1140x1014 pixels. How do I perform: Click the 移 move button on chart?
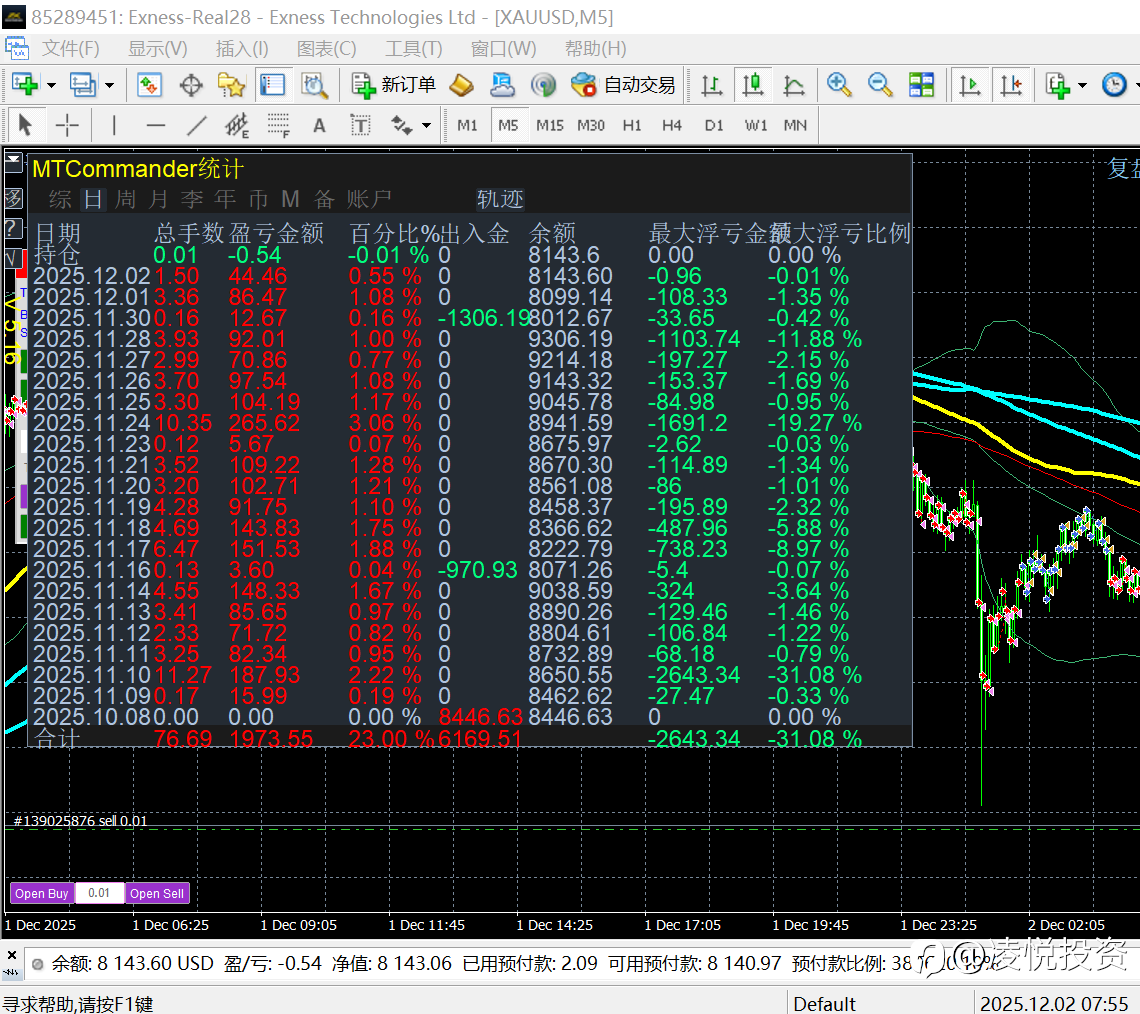click(x=14, y=198)
